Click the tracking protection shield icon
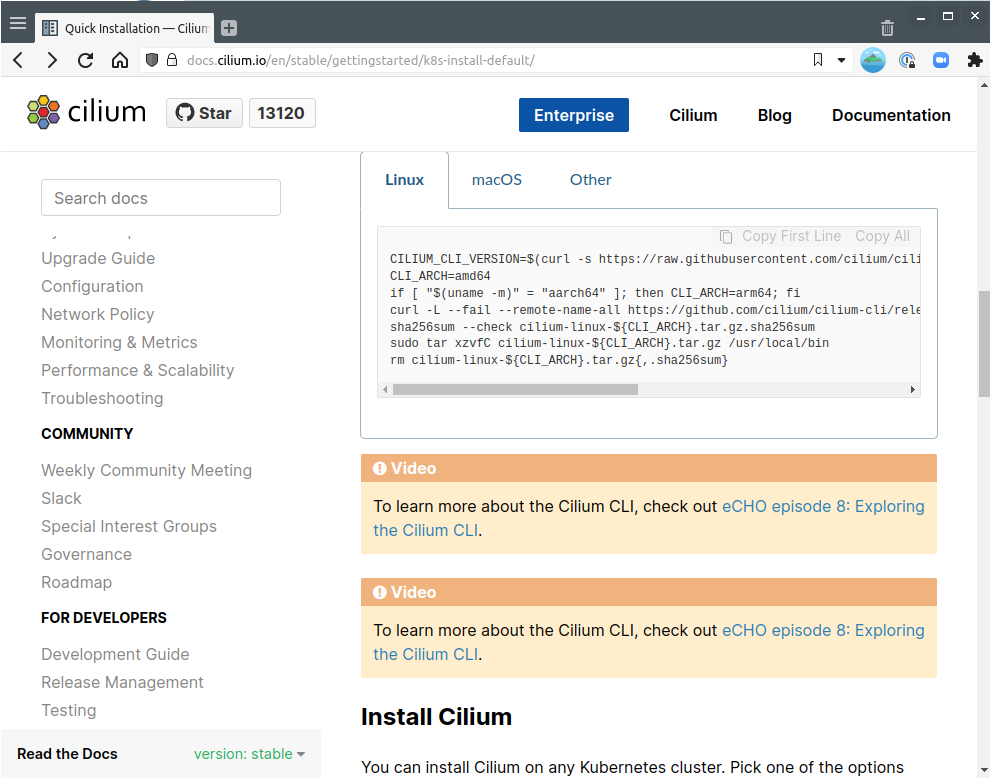 (x=152, y=60)
